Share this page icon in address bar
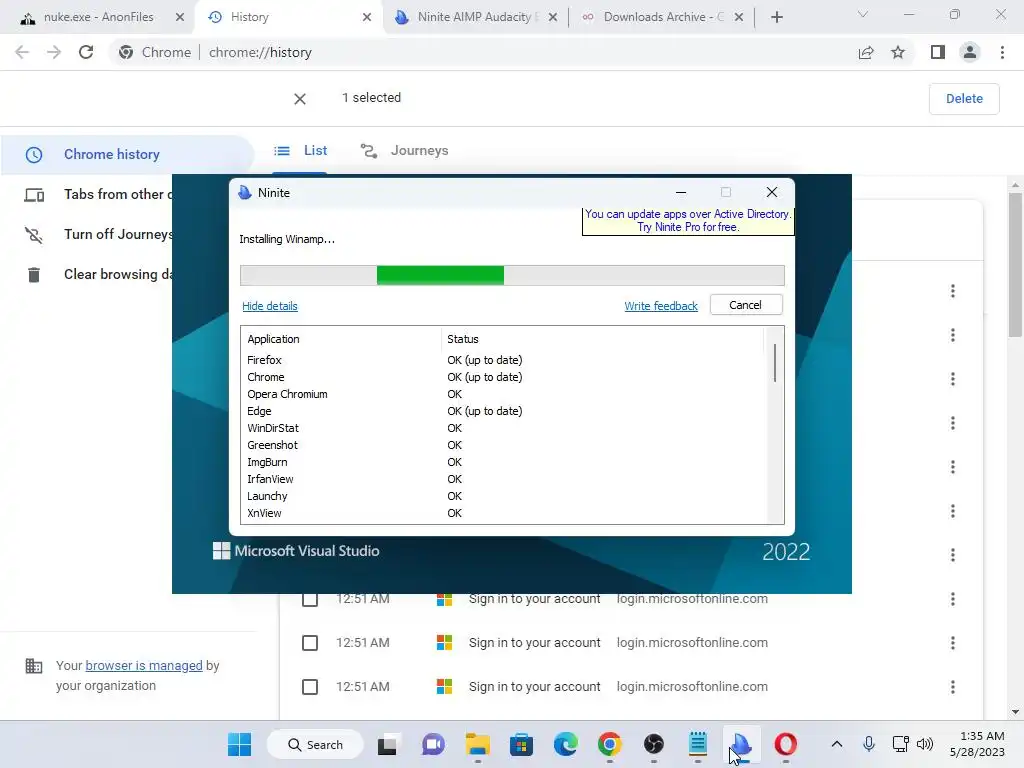Image resolution: width=1024 pixels, height=768 pixels. pyautogui.click(x=866, y=52)
